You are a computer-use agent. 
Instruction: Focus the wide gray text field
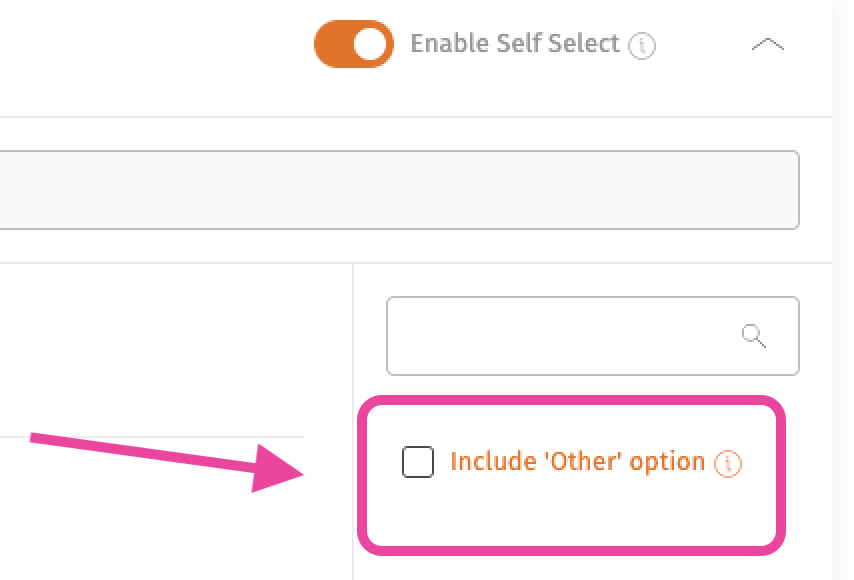399,190
